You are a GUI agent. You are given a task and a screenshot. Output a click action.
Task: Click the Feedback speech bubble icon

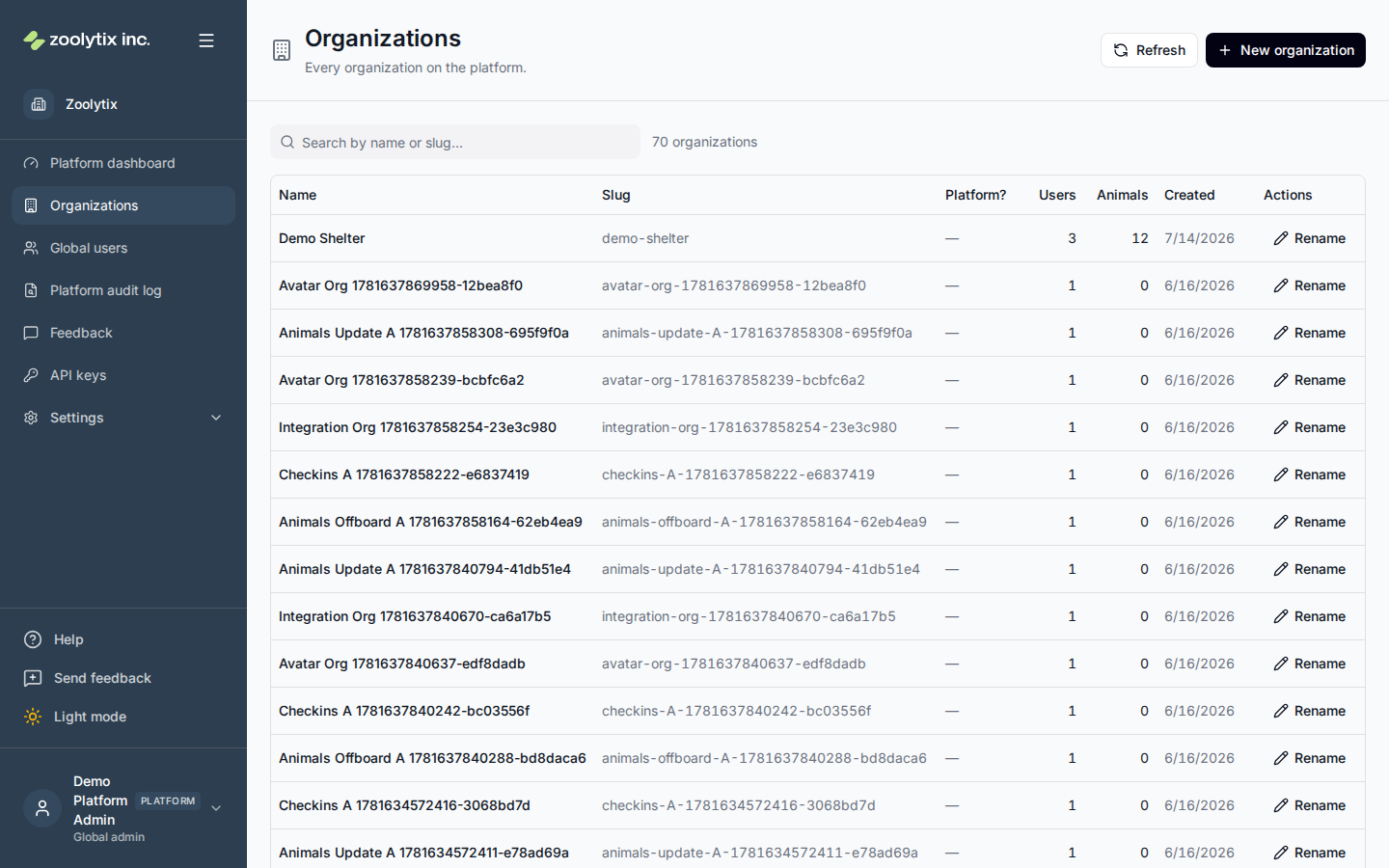tap(31, 333)
